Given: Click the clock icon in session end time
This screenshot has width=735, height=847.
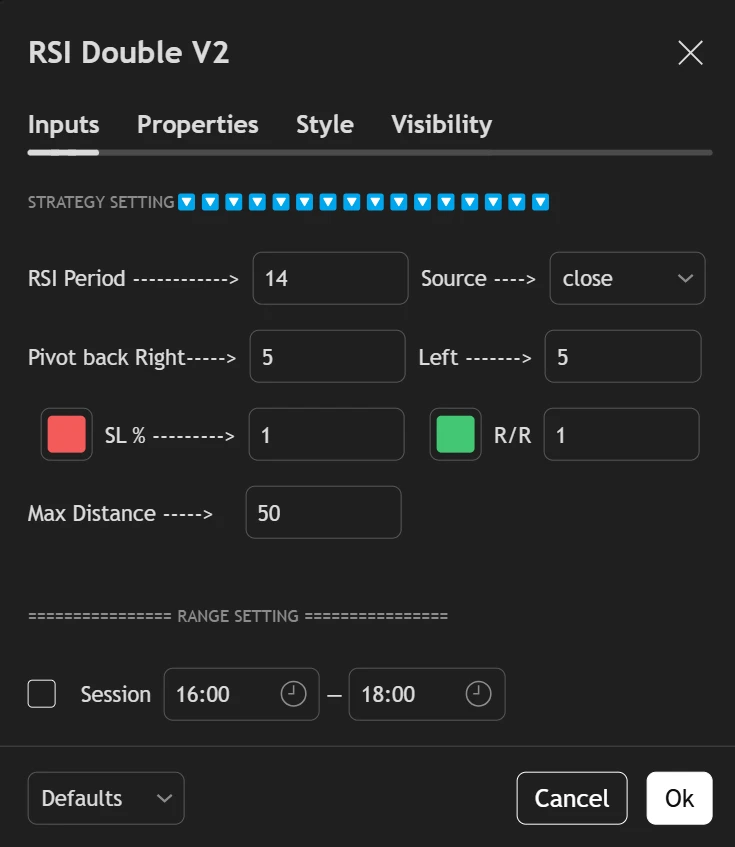Looking at the screenshot, I should pos(479,694).
